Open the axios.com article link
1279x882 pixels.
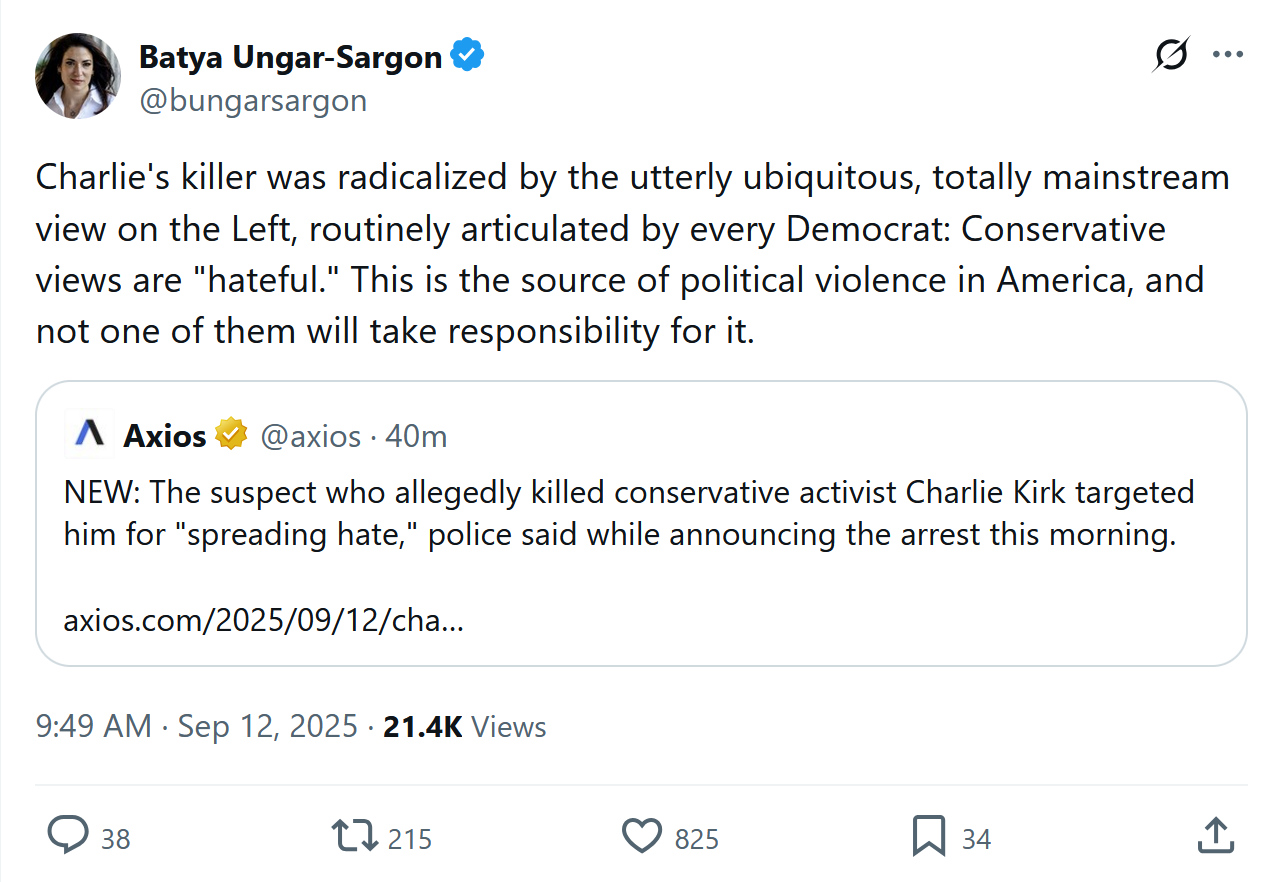point(263,621)
